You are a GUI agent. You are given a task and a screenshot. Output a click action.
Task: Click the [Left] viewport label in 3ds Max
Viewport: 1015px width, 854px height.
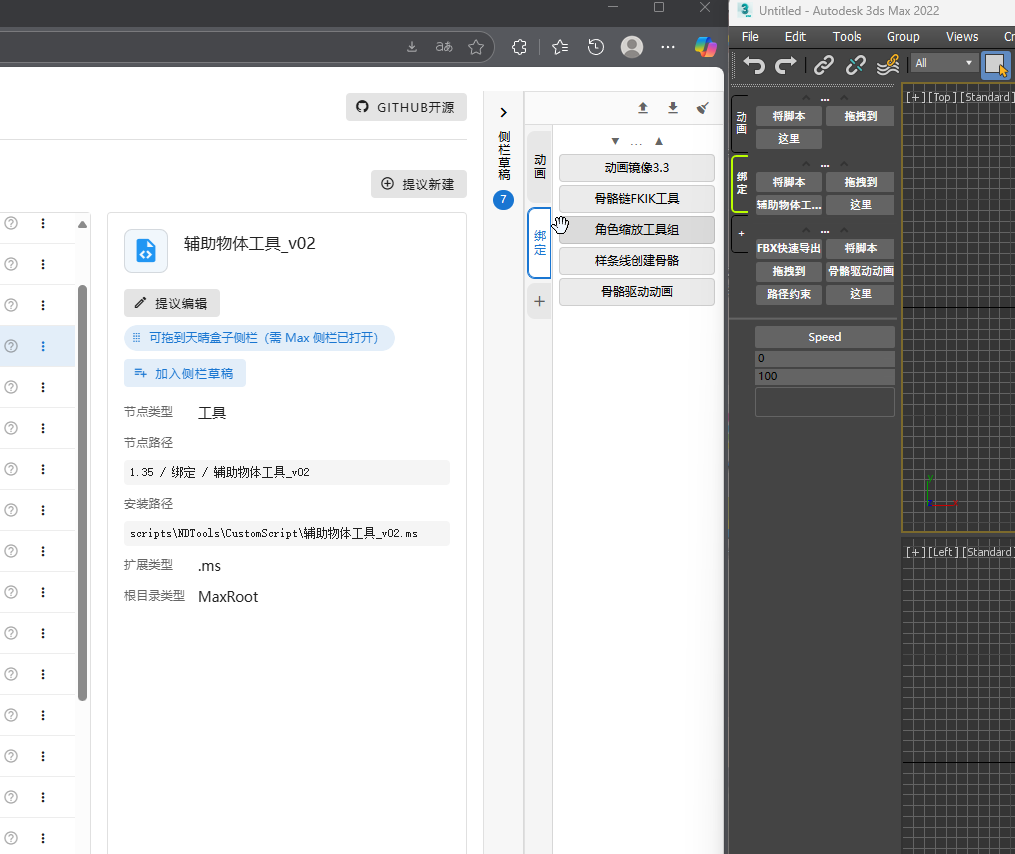[x=942, y=552]
